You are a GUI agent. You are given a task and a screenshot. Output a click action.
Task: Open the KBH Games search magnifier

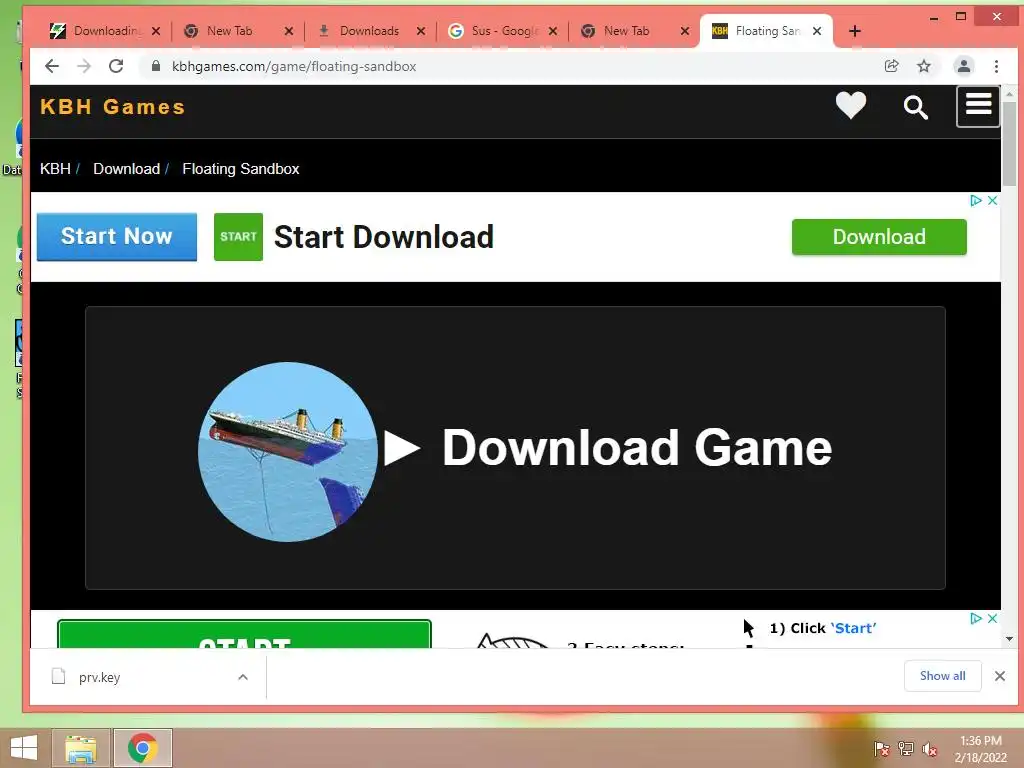point(916,107)
